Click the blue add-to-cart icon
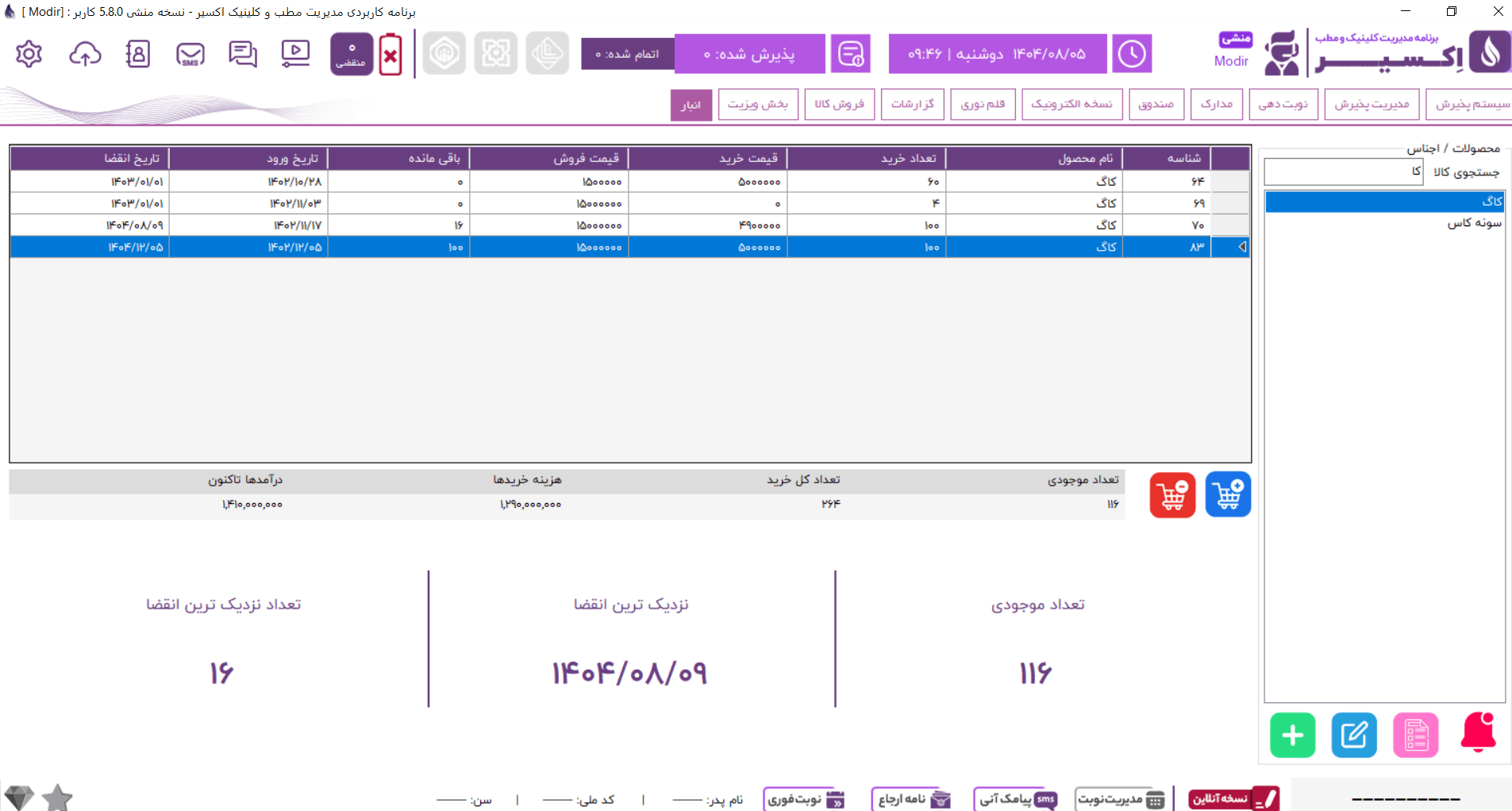1512x811 pixels. click(x=1228, y=494)
